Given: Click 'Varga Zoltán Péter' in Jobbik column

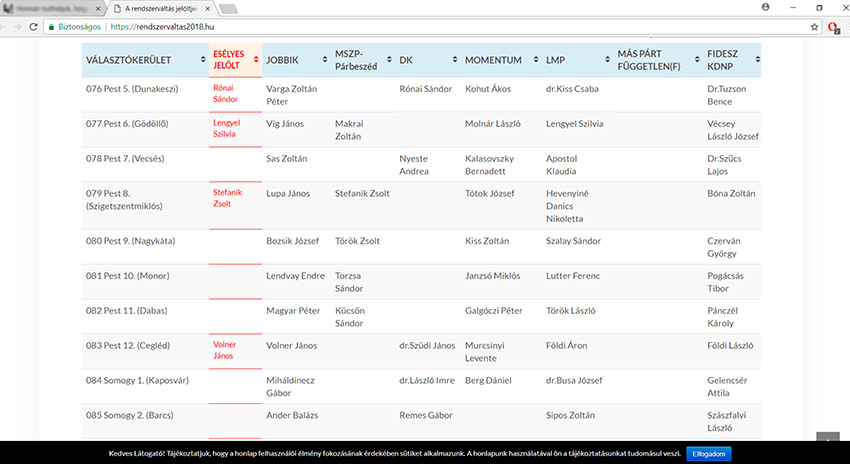Looking at the screenshot, I should tap(292, 95).
